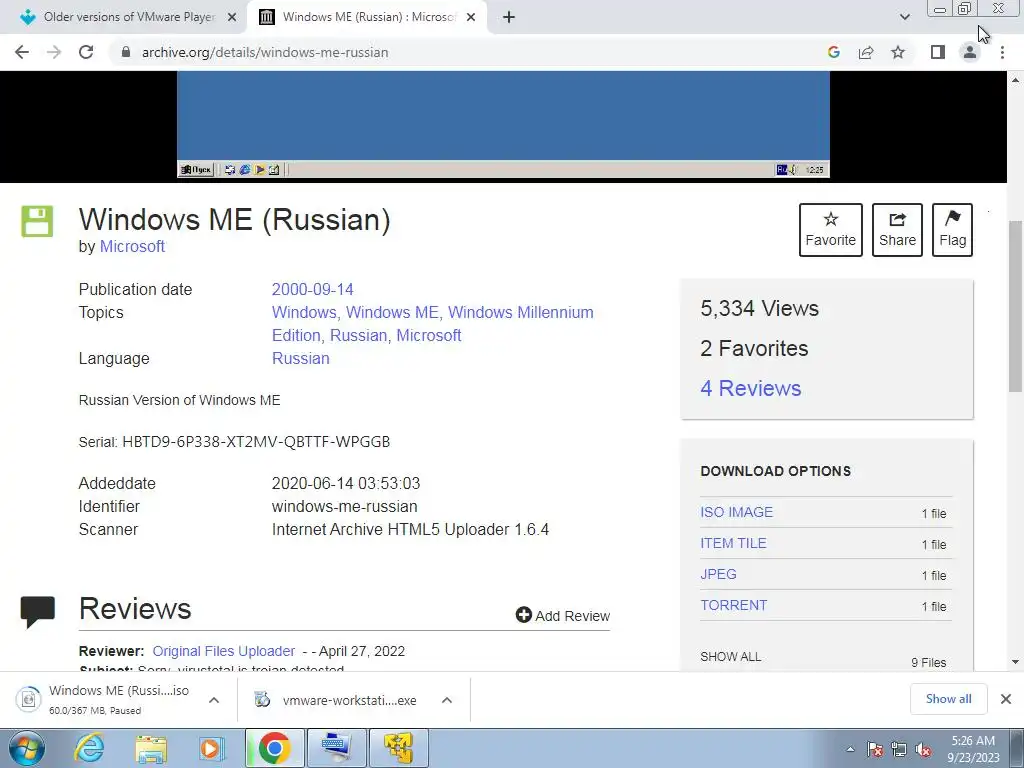Add this item to Favorites
The width and height of the screenshot is (1024, 768).
coord(830,230)
